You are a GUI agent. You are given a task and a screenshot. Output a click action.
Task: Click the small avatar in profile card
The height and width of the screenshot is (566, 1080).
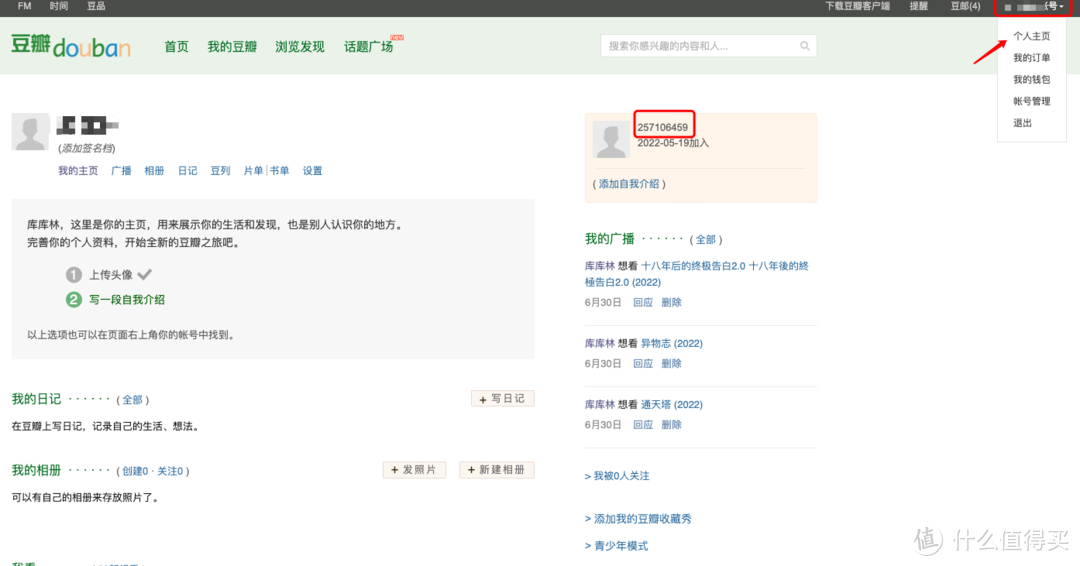coord(611,140)
